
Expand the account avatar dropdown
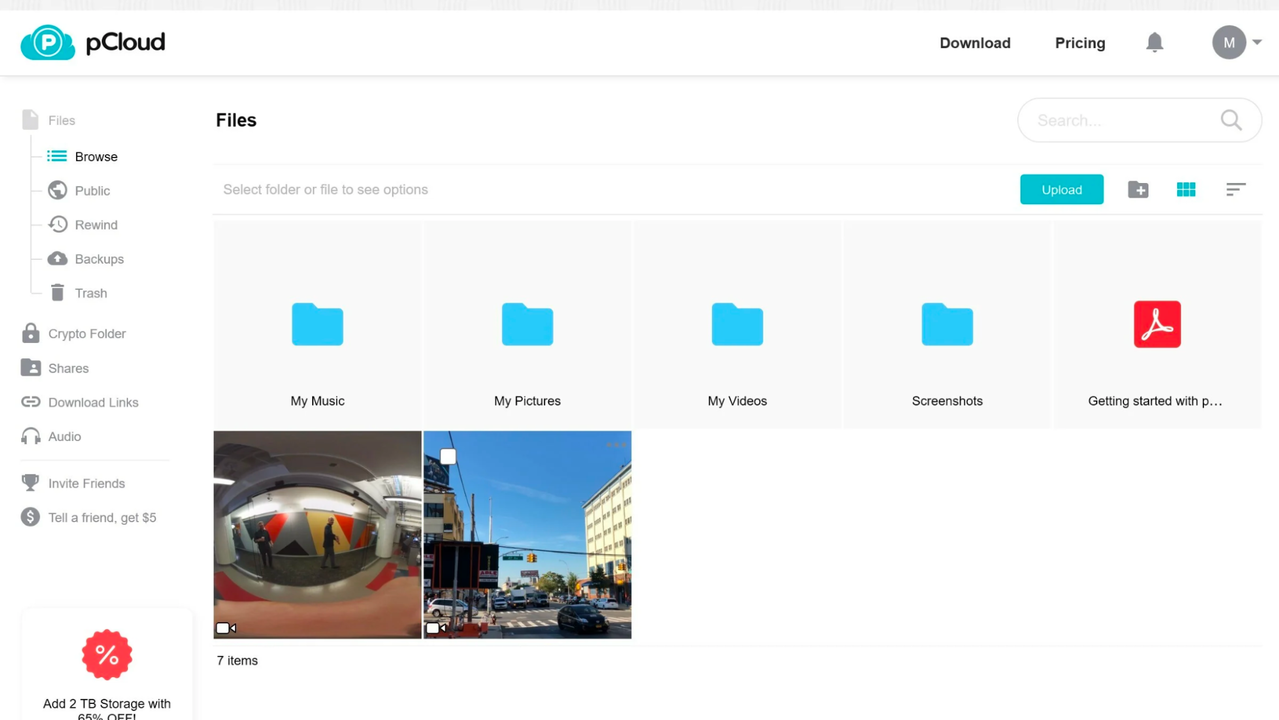click(1237, 43)
